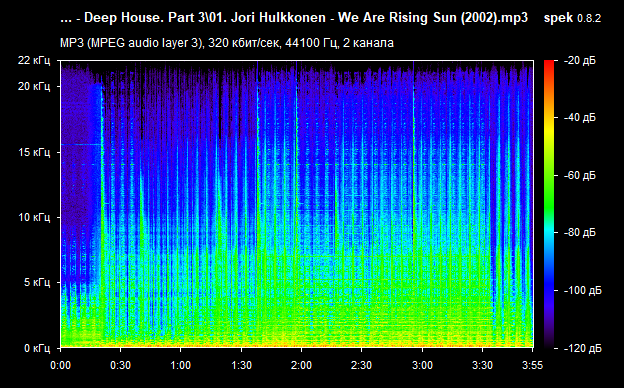Click the 22 кГц frequency axis label

(34, 60)
